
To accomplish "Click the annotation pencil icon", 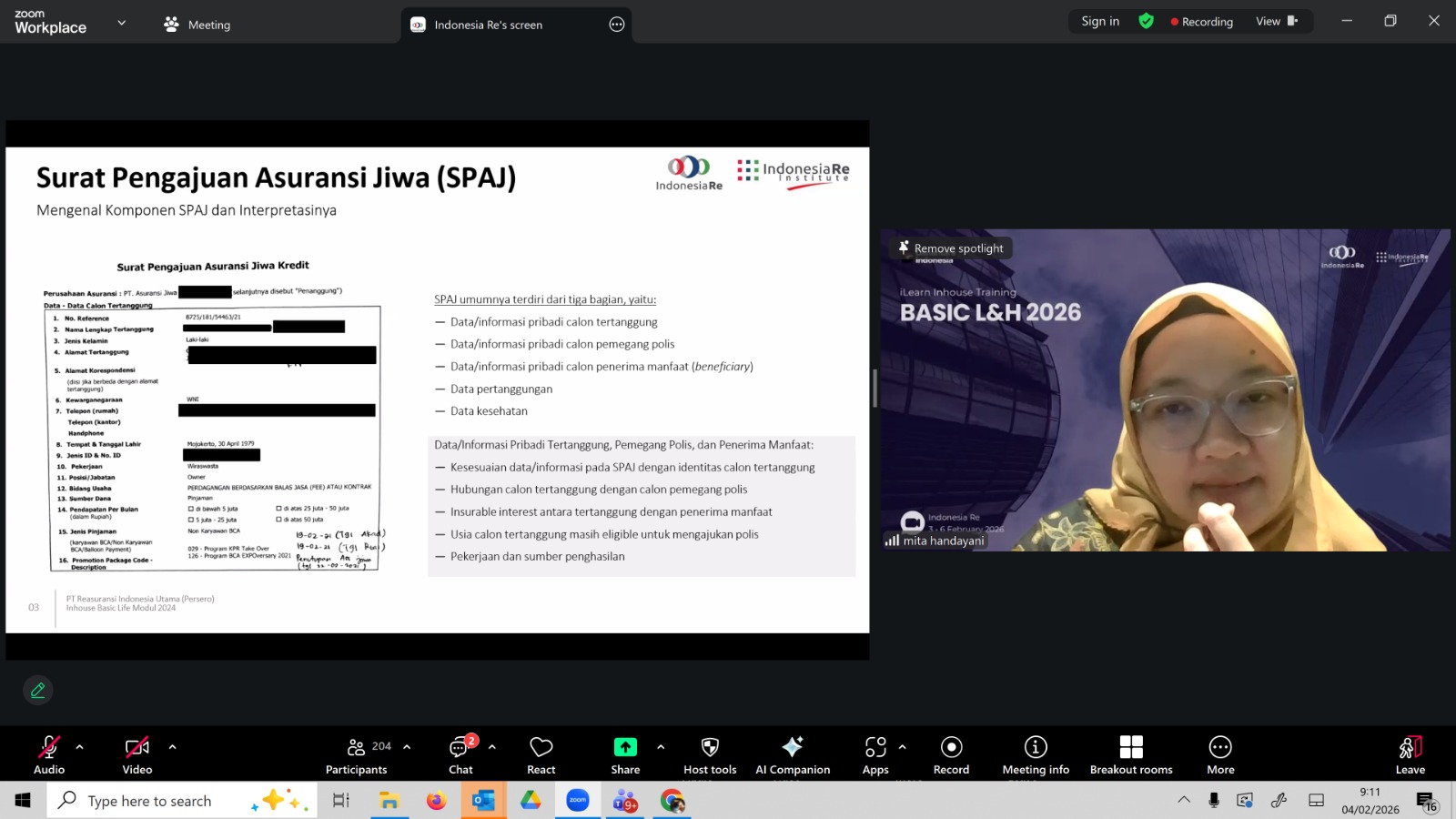I will click(x=38, y=691).
